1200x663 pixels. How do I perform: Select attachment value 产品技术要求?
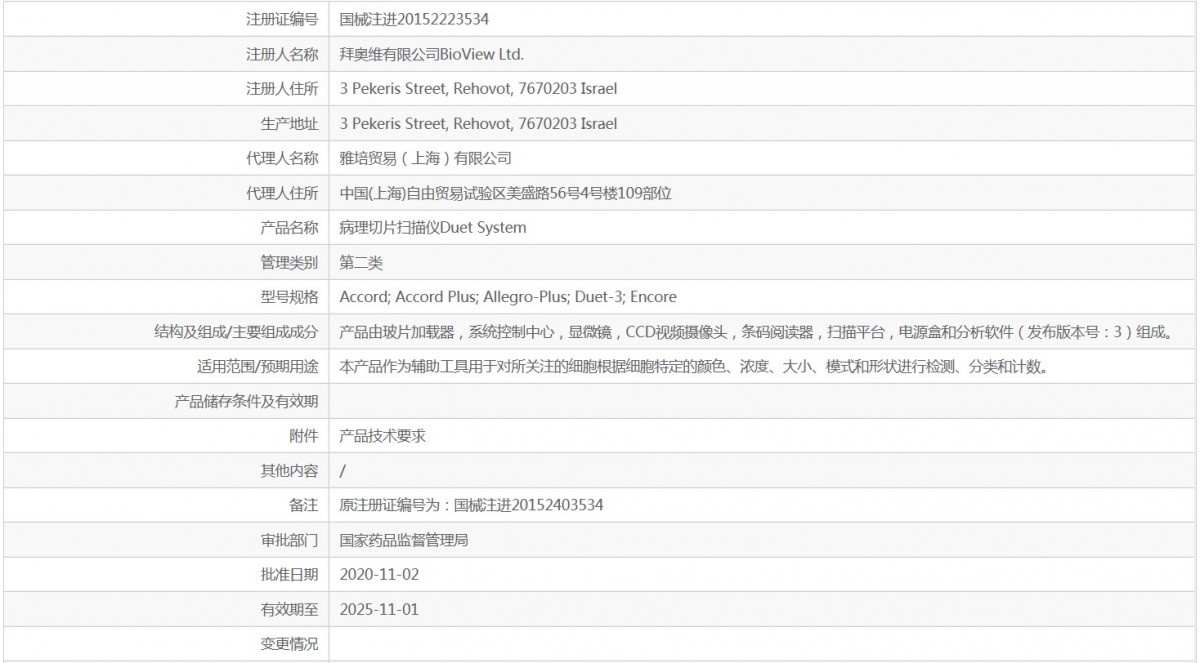coord(383,436)
